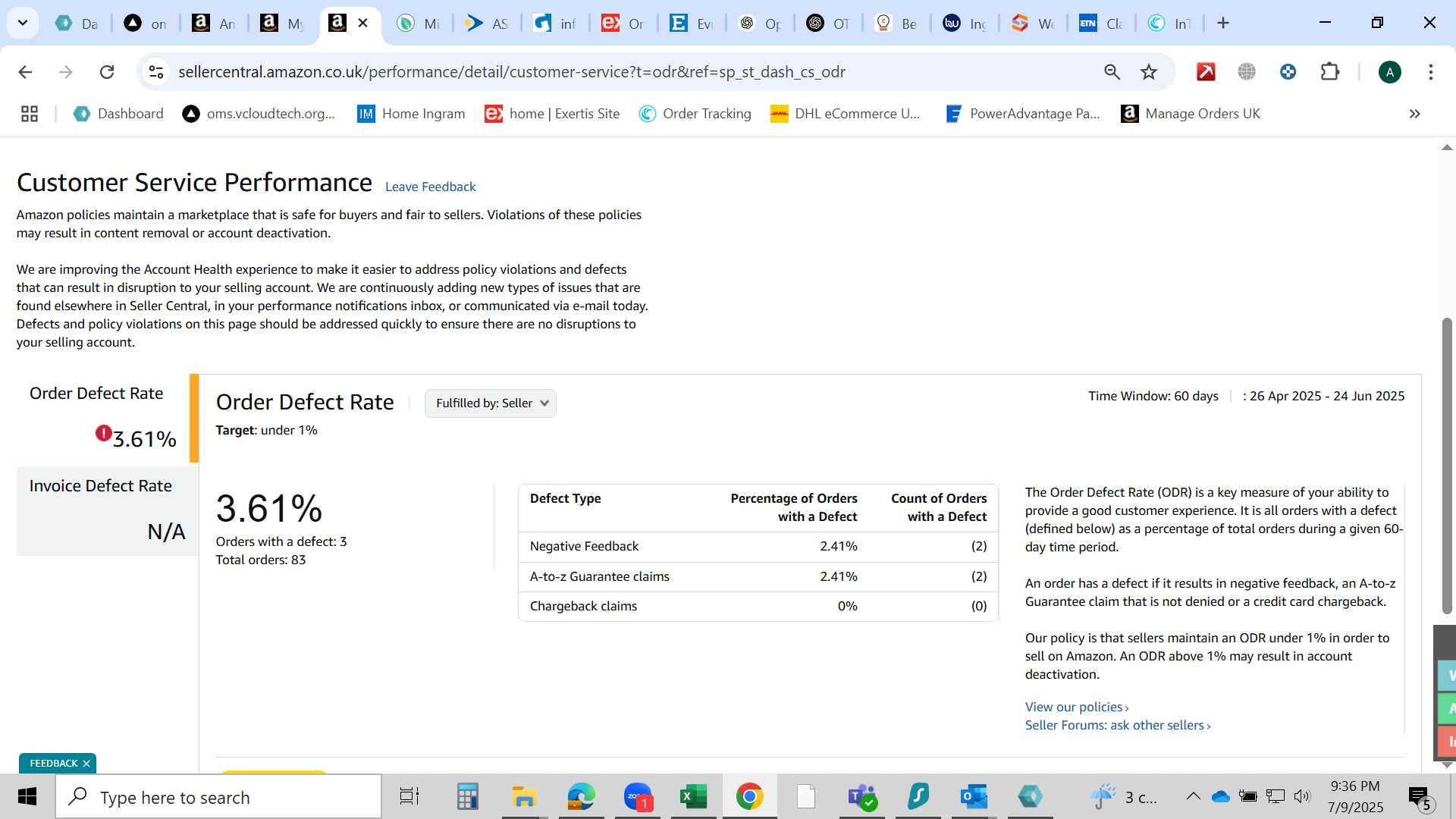The width and height of the screenshot is (1456, 819).
Task: Open the View our policies link
Action: pyautogui.click(x=1077, y=707)
